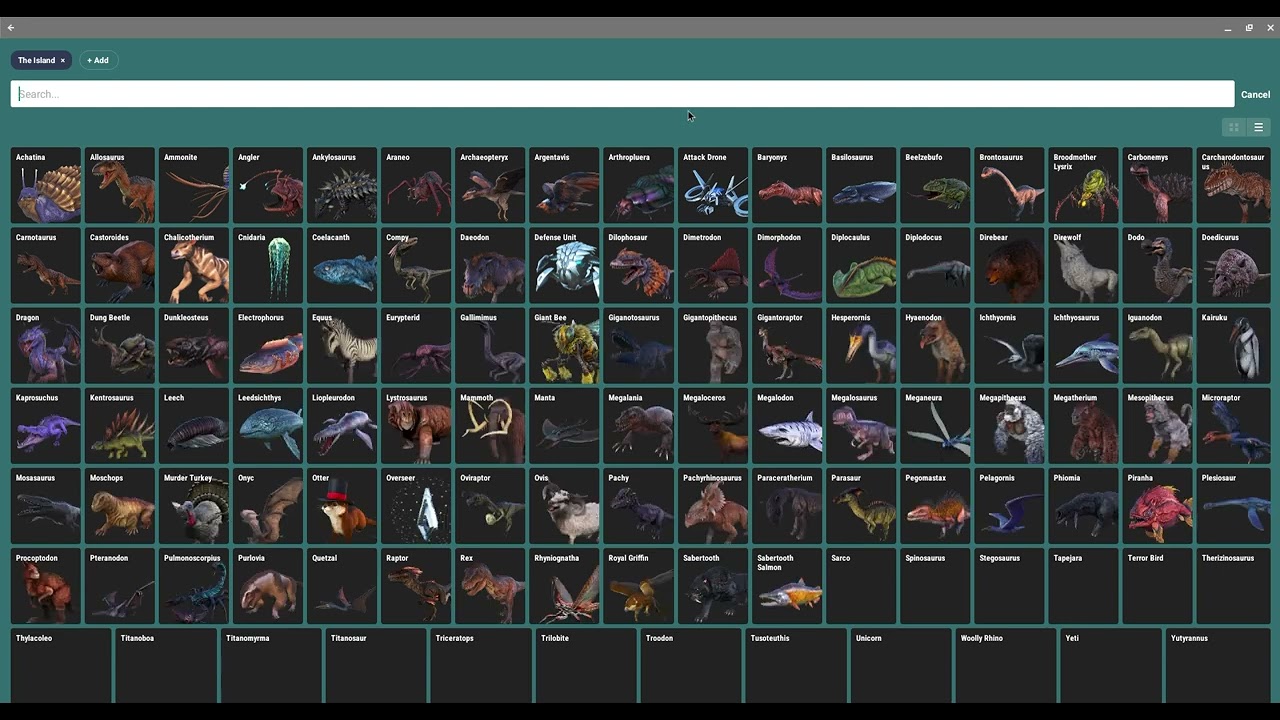Select the Castoroides beaver card

120,265
